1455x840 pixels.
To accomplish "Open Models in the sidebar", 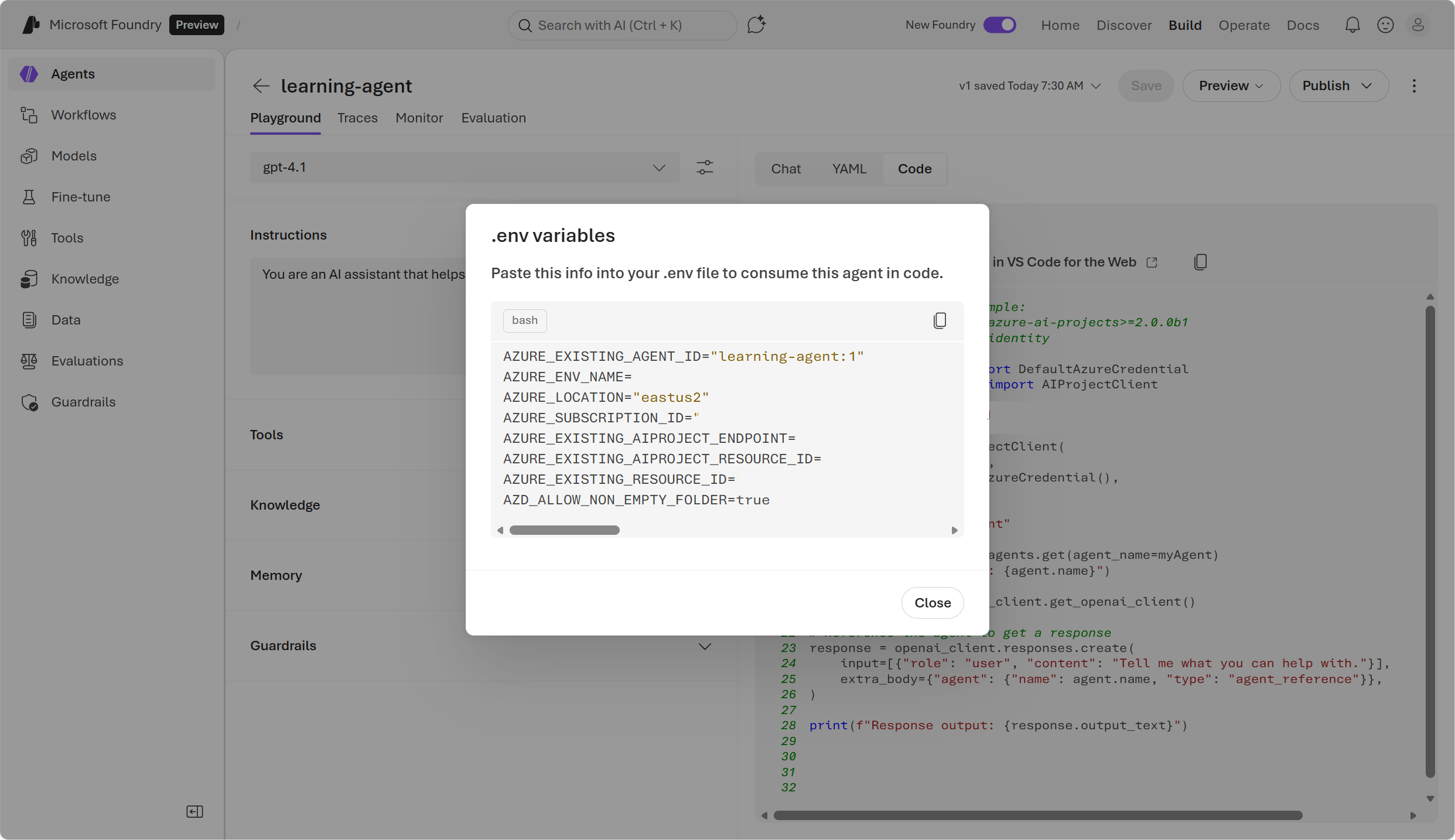I will 112,156.
